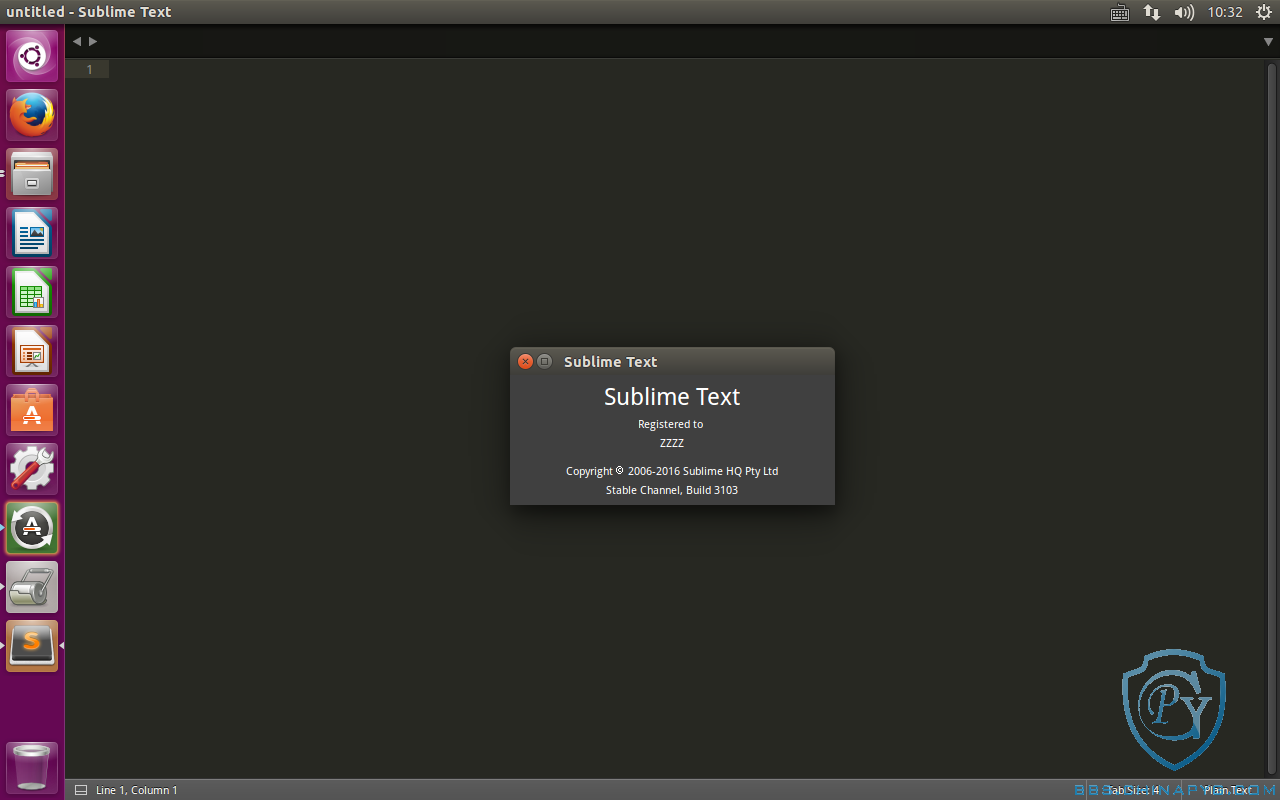Launch LibreOffice Calc from the dock
The width and height of the screenshot is (1280, 800).
point(32,292)
